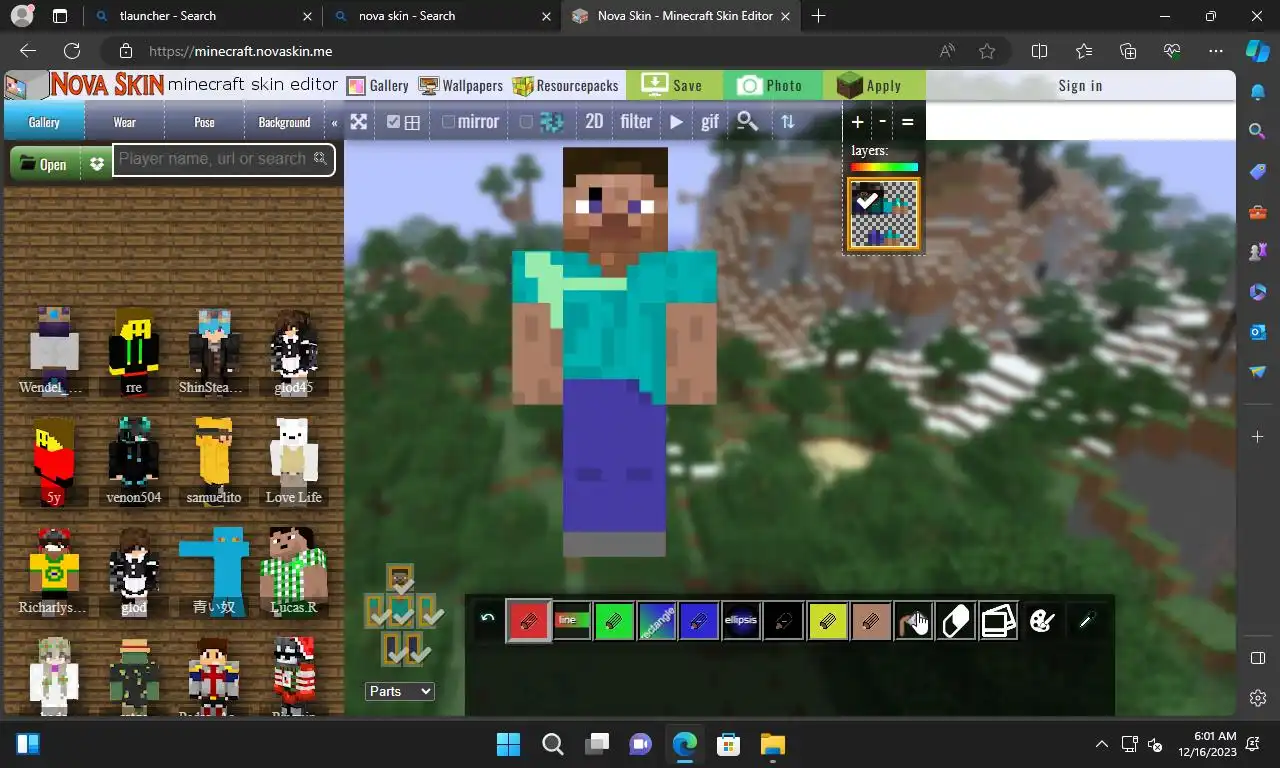Image resolution: width=1280 pixels, height=768 pixels.
Task: Open the Windows Start menu
Action: (x=508, y=744)
